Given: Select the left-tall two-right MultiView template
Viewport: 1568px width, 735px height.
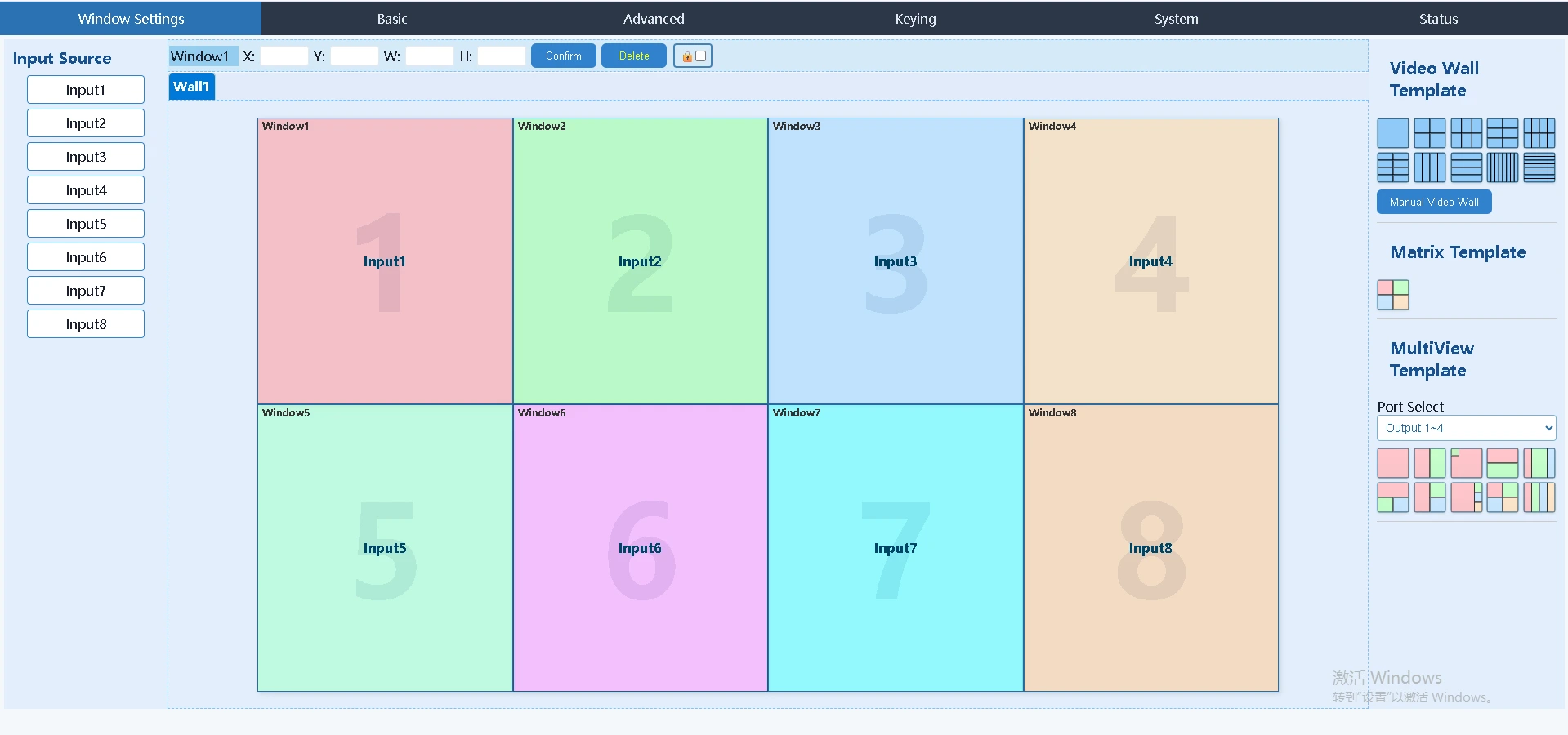Looking at the screenshot, I should click(x=1430, y=497).
